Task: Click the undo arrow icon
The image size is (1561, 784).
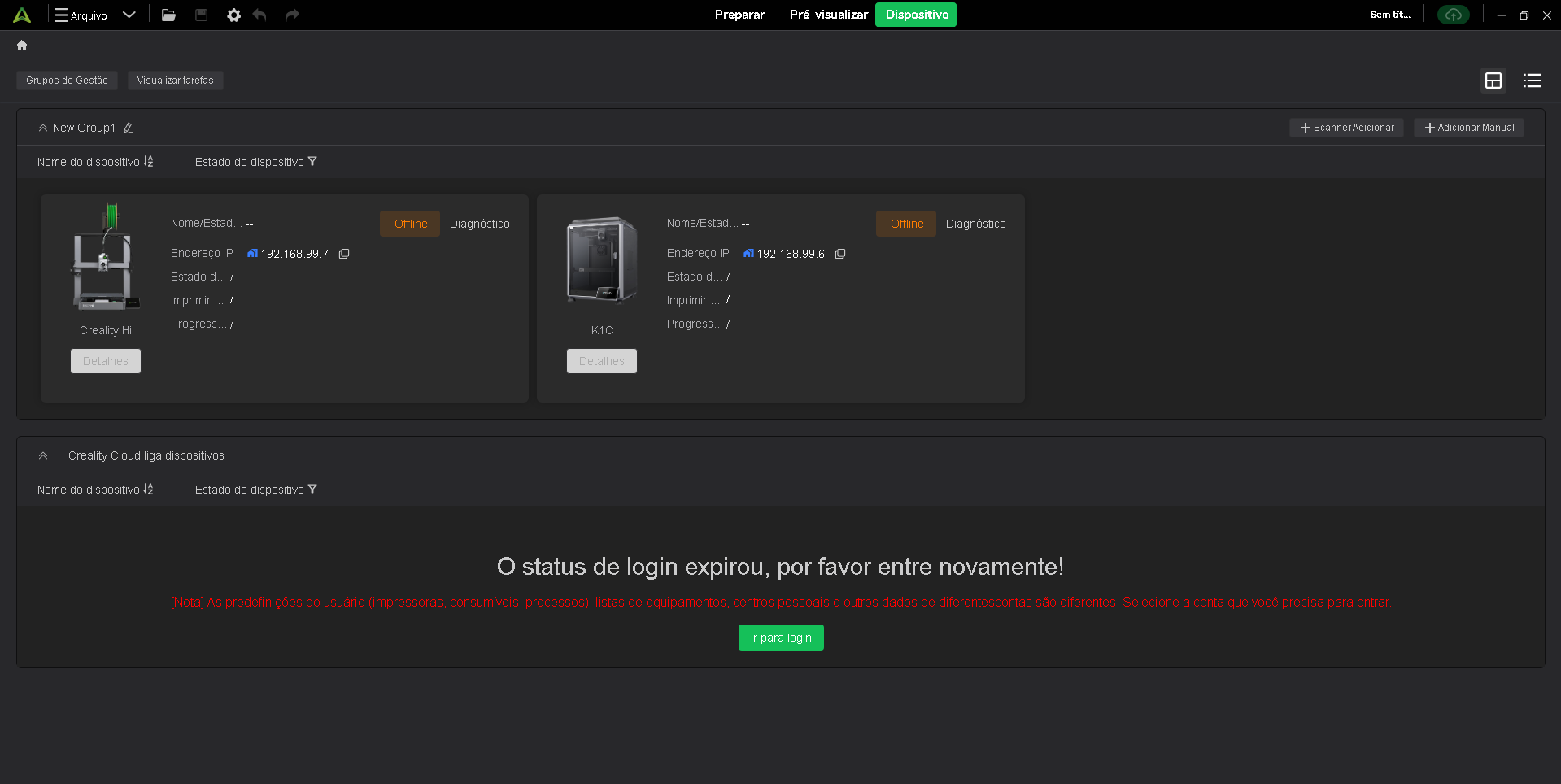Action: pos(259,15)
